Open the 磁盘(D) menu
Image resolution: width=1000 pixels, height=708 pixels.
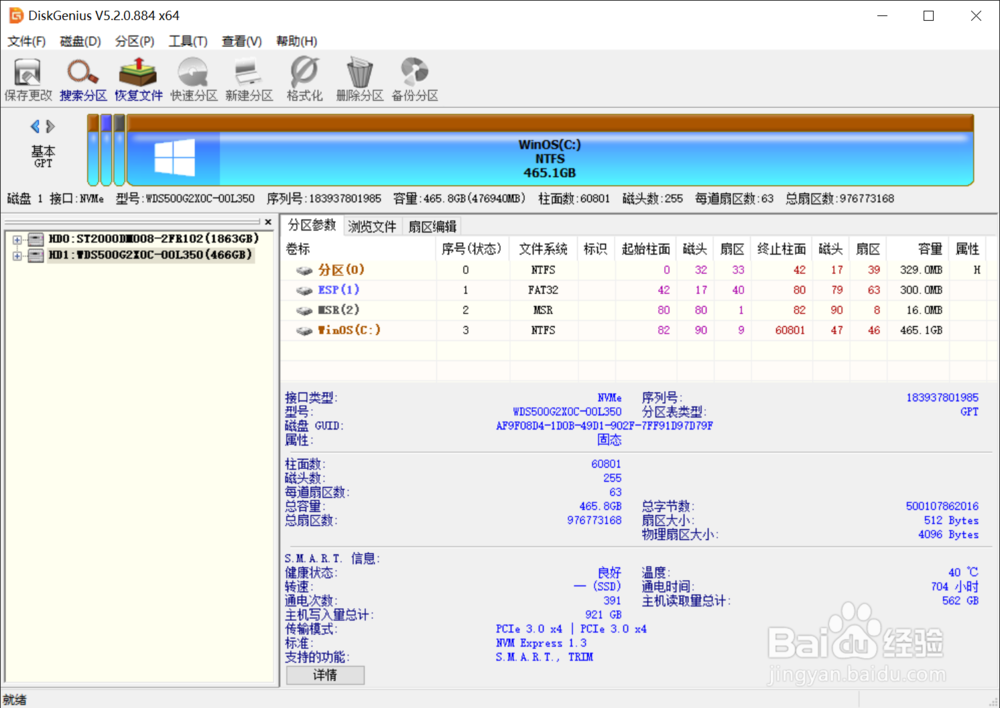coord(80,41)
